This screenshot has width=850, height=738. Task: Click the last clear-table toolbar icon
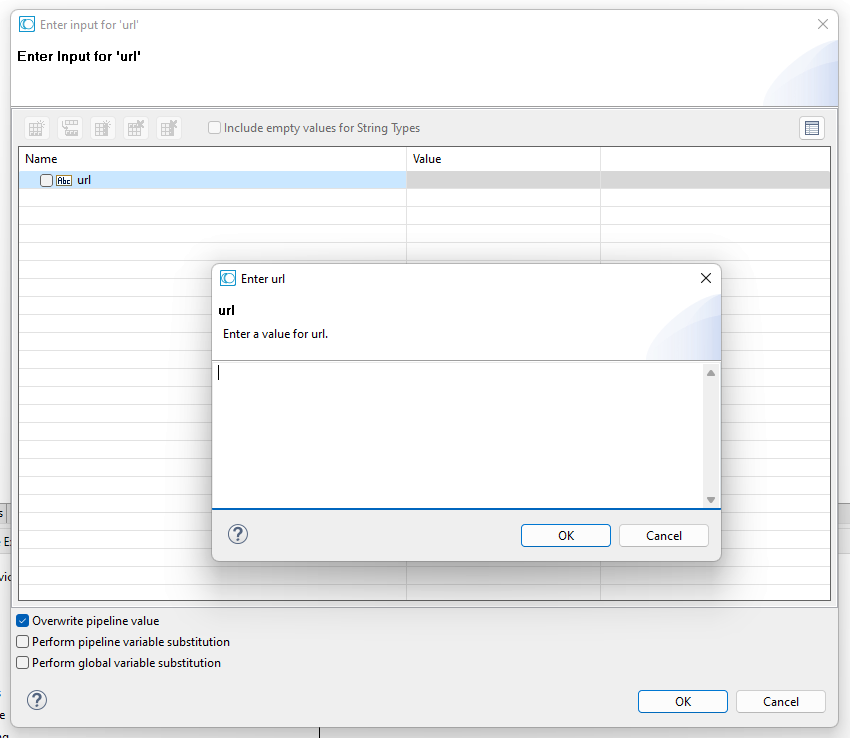coord(169,128)
